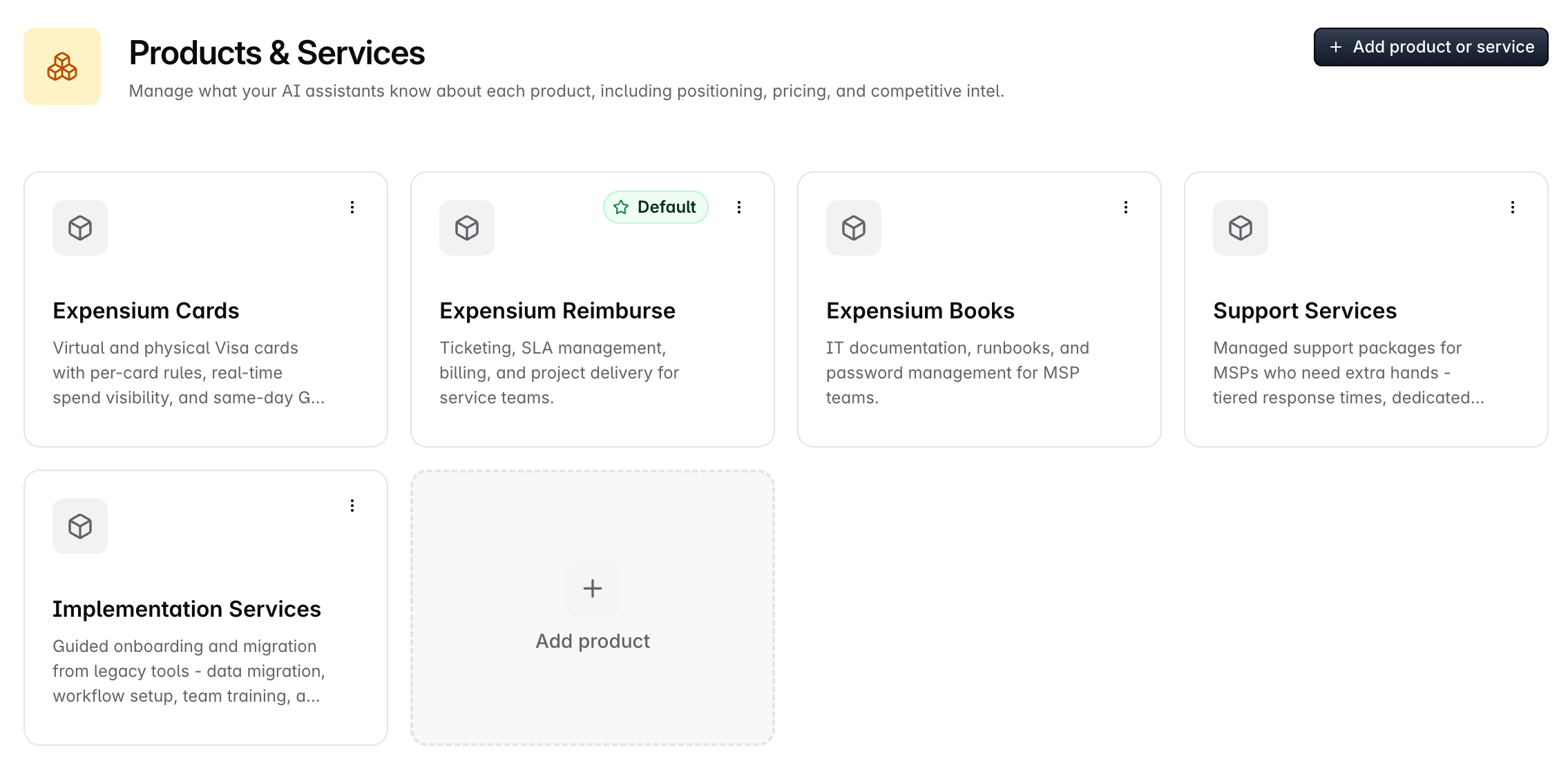This screenshot has height=768, width=1568.
Task: Click the Expensium Reimburse box icon
Action: click(x=467, y=228)
